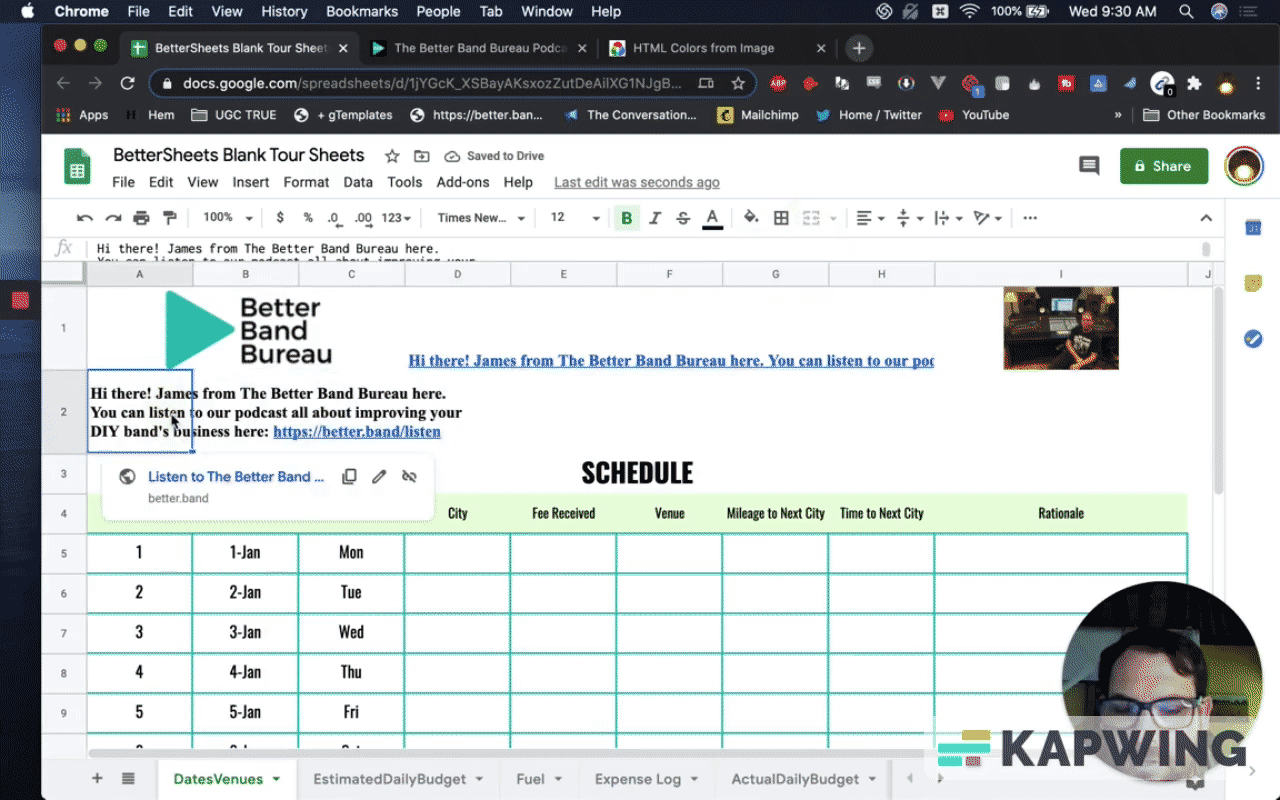Viewport: 1280px width, 800px height.
Task: Open the File menu in Sheets
Action: click(123, 182)
